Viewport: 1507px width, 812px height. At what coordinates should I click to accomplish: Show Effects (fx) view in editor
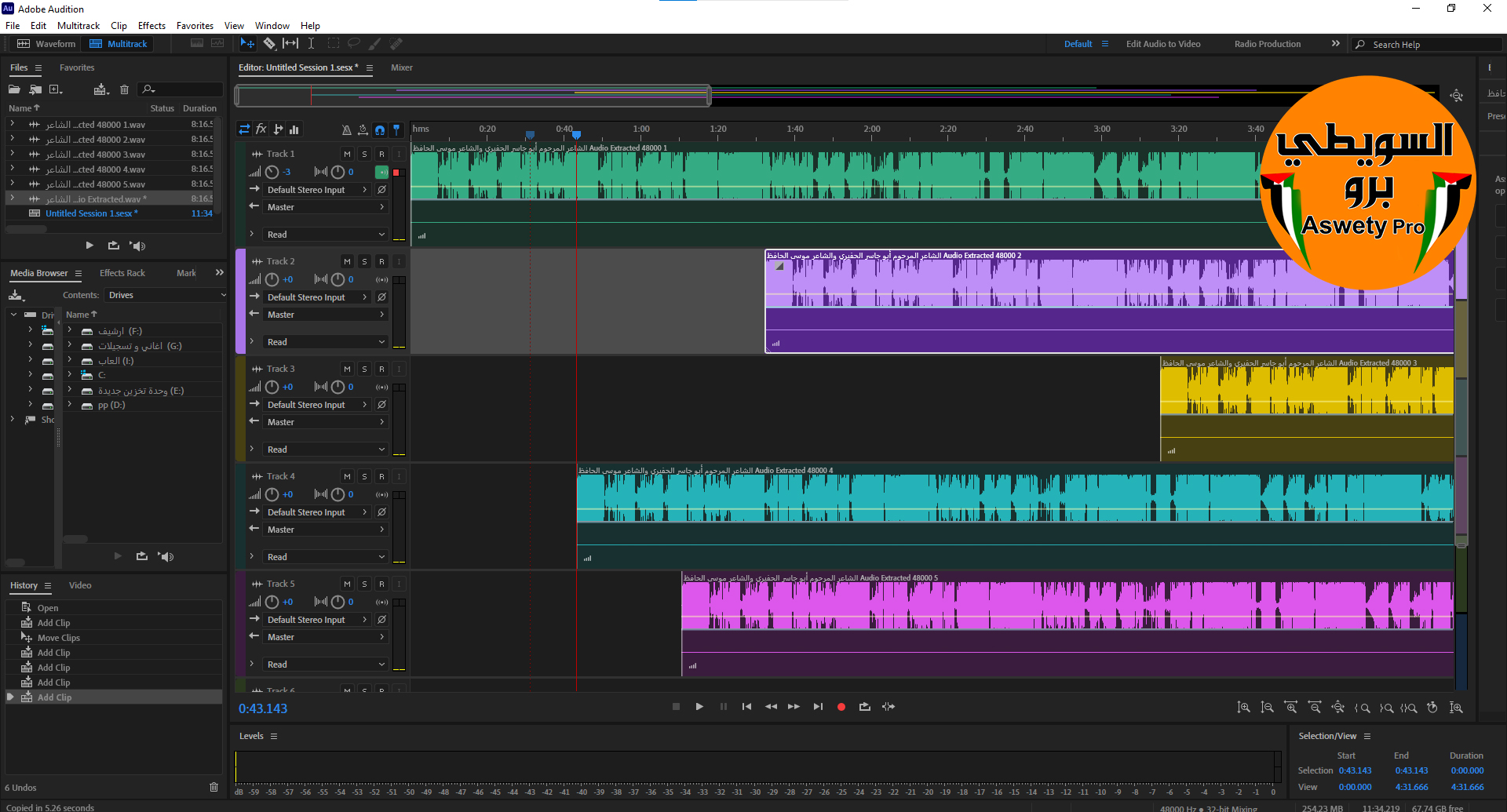pyautogui.click(x=261, y=129)
